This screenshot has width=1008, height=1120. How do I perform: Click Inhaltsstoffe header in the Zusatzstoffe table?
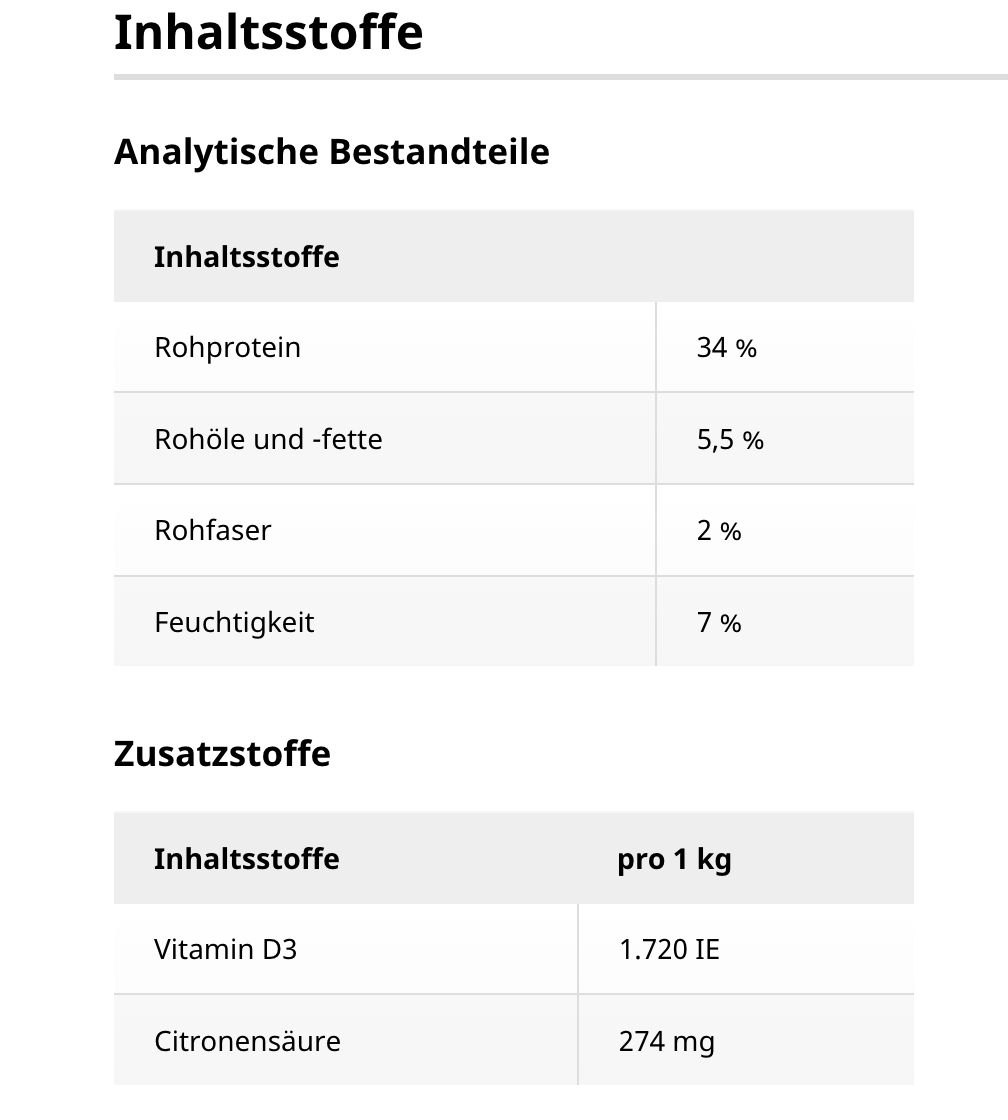tap(246, 859)
